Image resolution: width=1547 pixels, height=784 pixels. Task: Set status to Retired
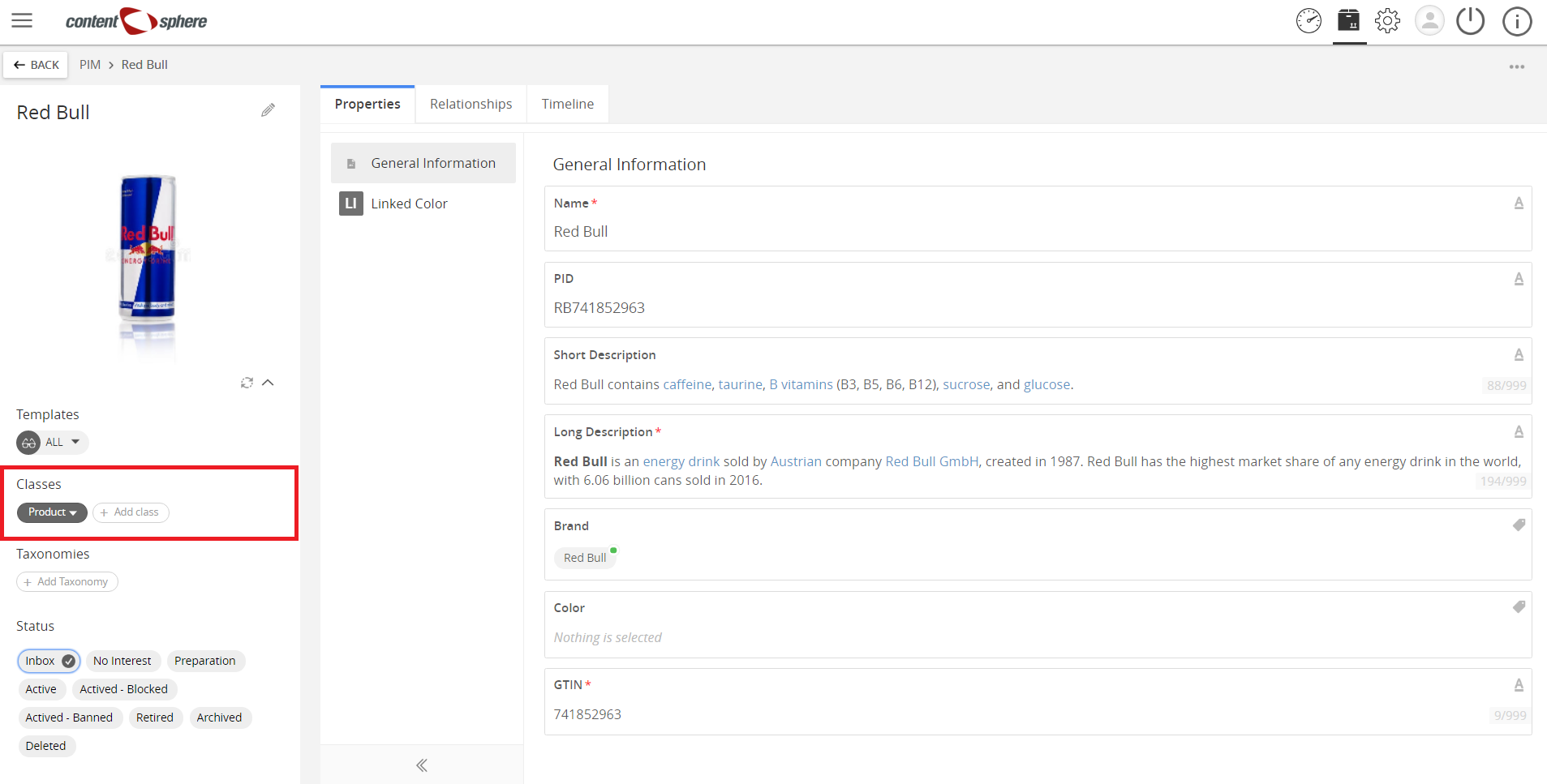click(155, 718)
